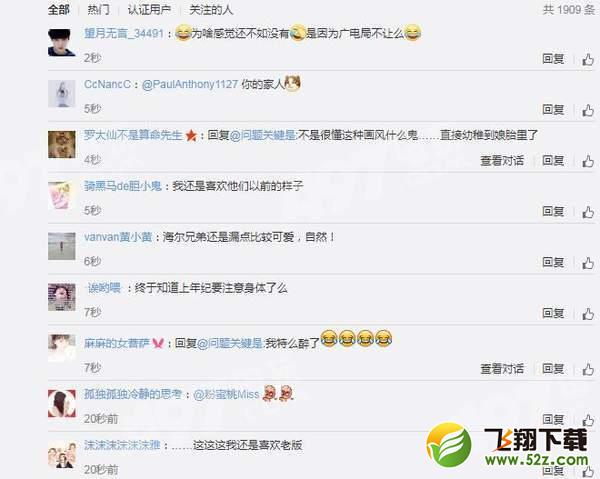
Task: Select the 关注的人 tab
Action: coord(211,10)
